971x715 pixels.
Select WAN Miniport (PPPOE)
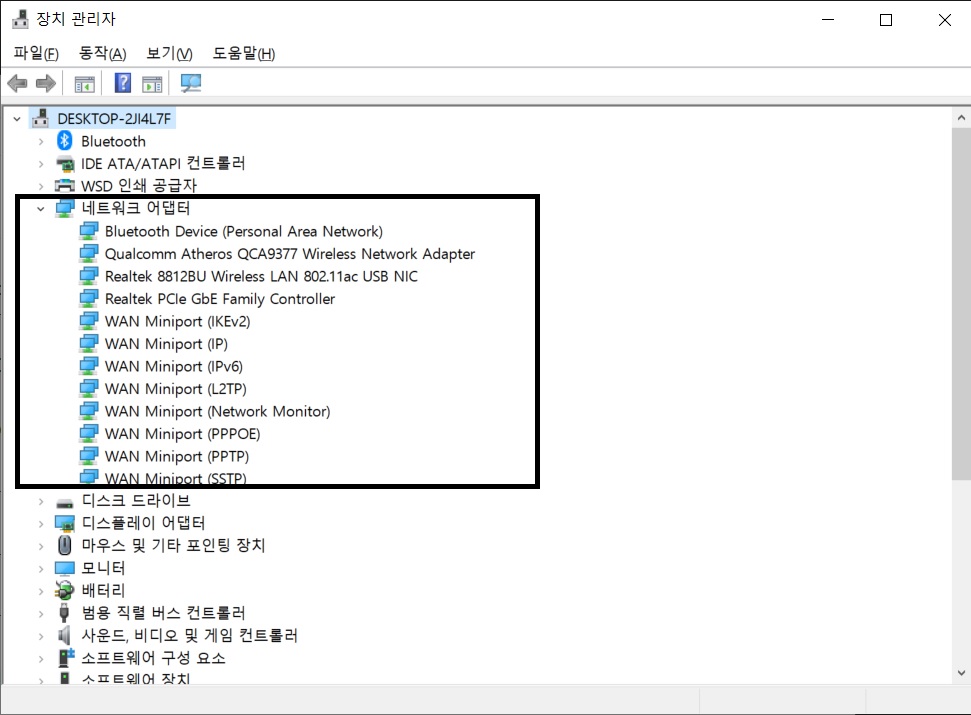(182, 433)
